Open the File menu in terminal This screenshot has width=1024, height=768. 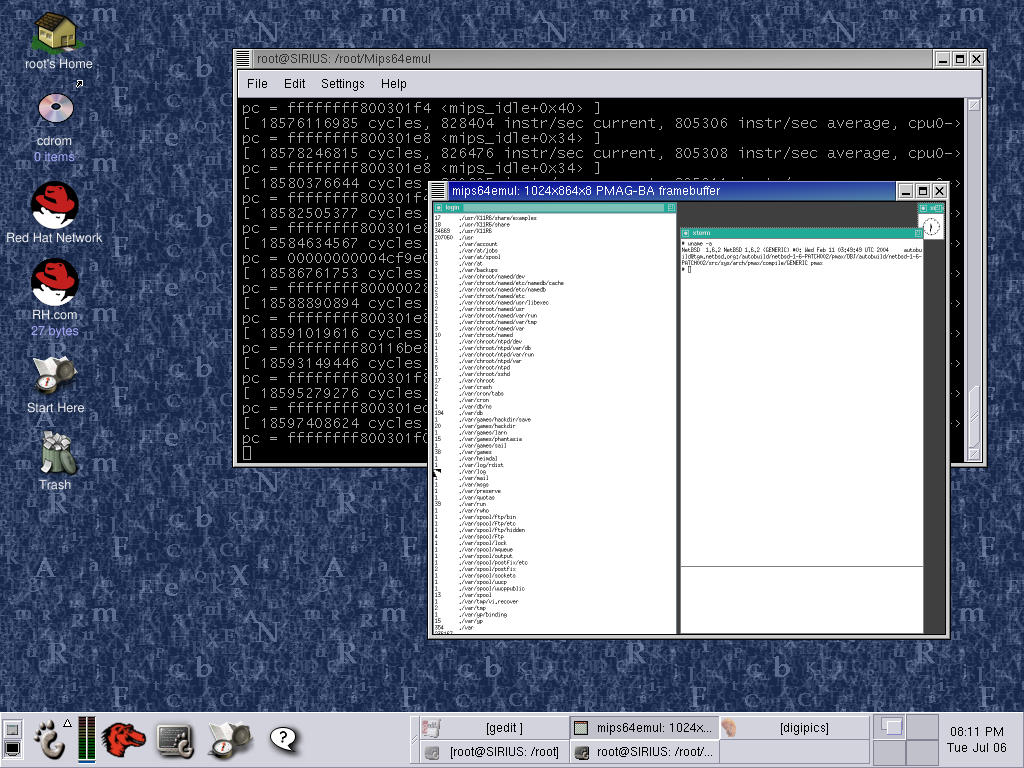tap(257, 84)
